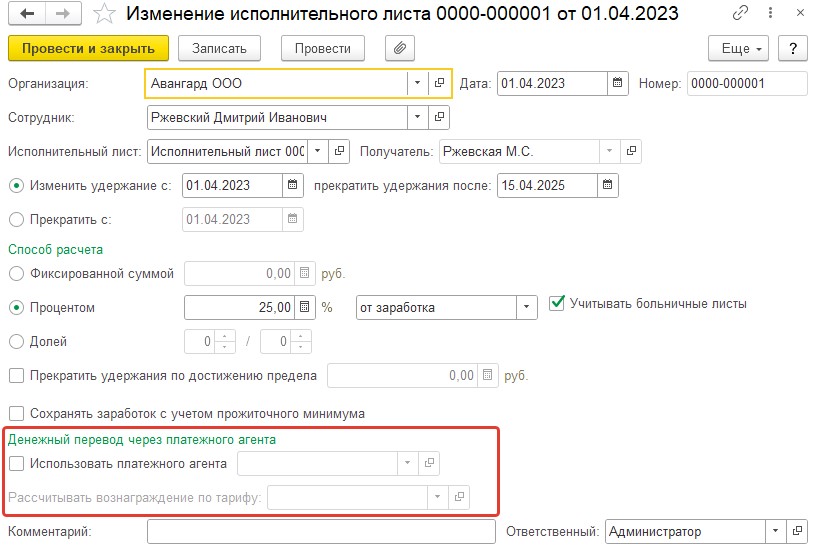Open calculator for the предела amount field

click(x=487, y=375)
